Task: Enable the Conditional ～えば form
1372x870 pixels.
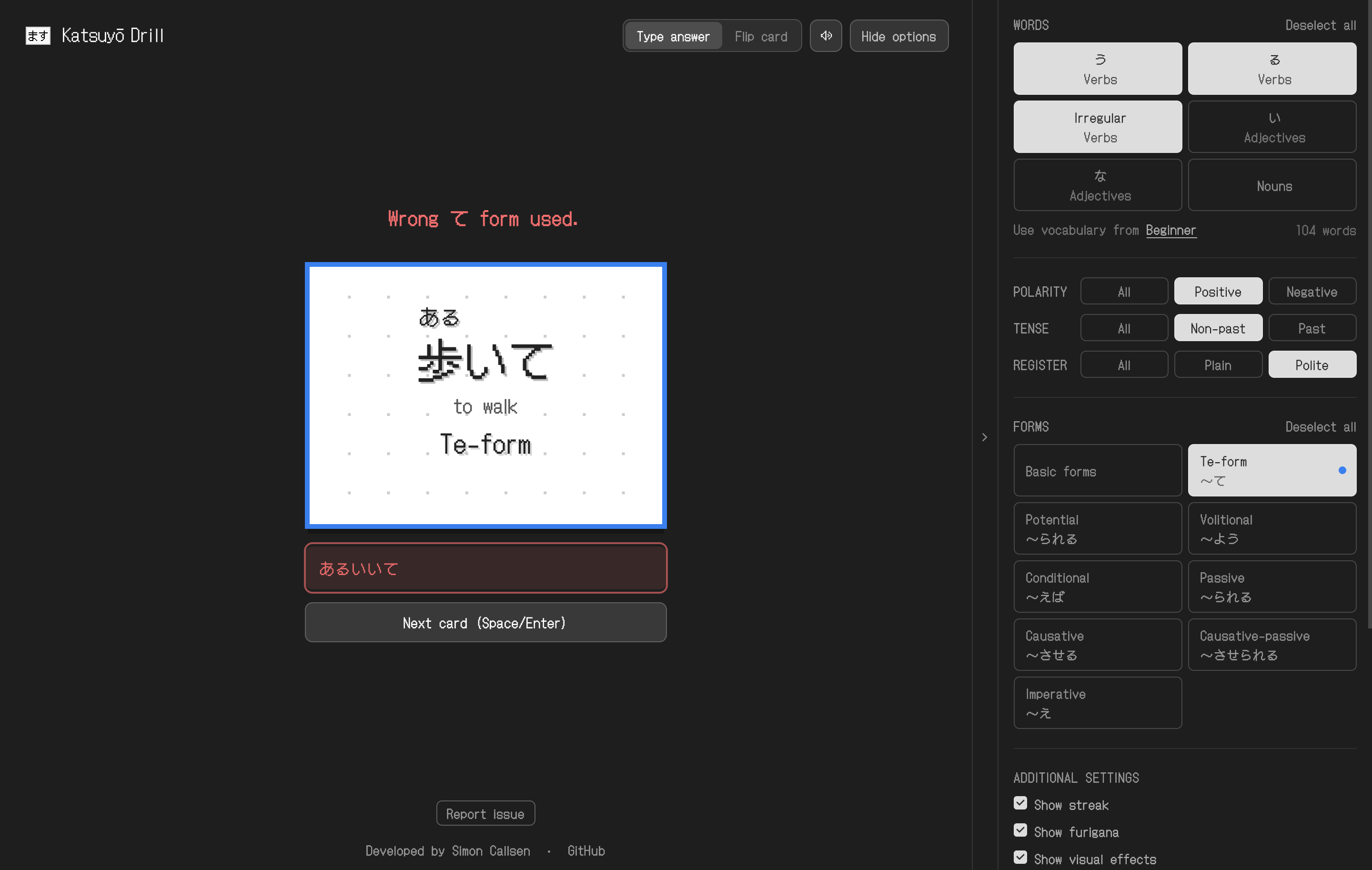Action: pyautogui.click(x=1098, y=587)
